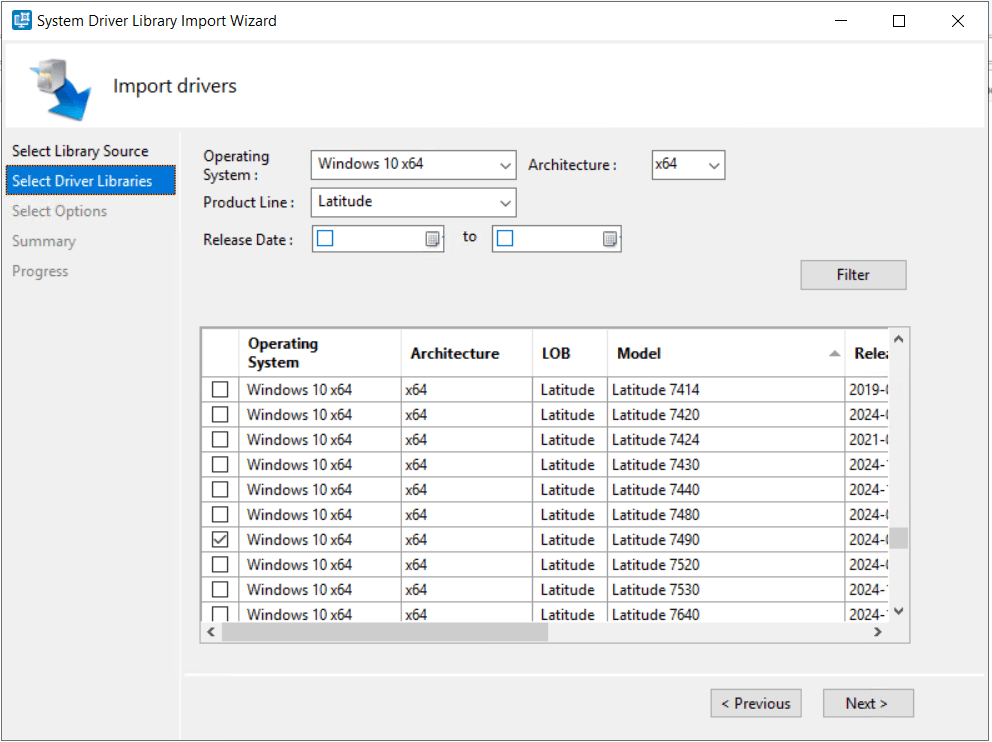The width and height of the screenshot is (992, 742).
Task: Click the horizontal scrollbar right arrow
Action: 877,632
